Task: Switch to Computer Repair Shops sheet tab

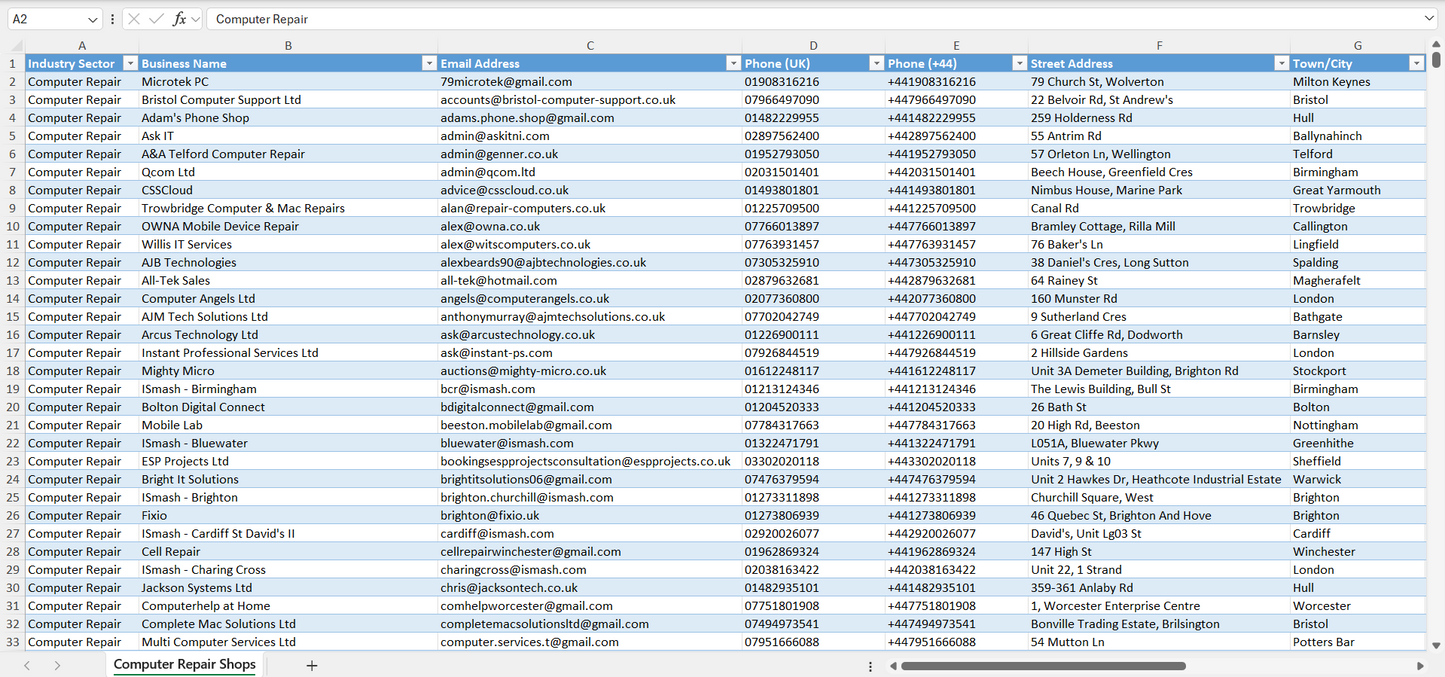Action: pyautogui.click(x=184, y=665)
